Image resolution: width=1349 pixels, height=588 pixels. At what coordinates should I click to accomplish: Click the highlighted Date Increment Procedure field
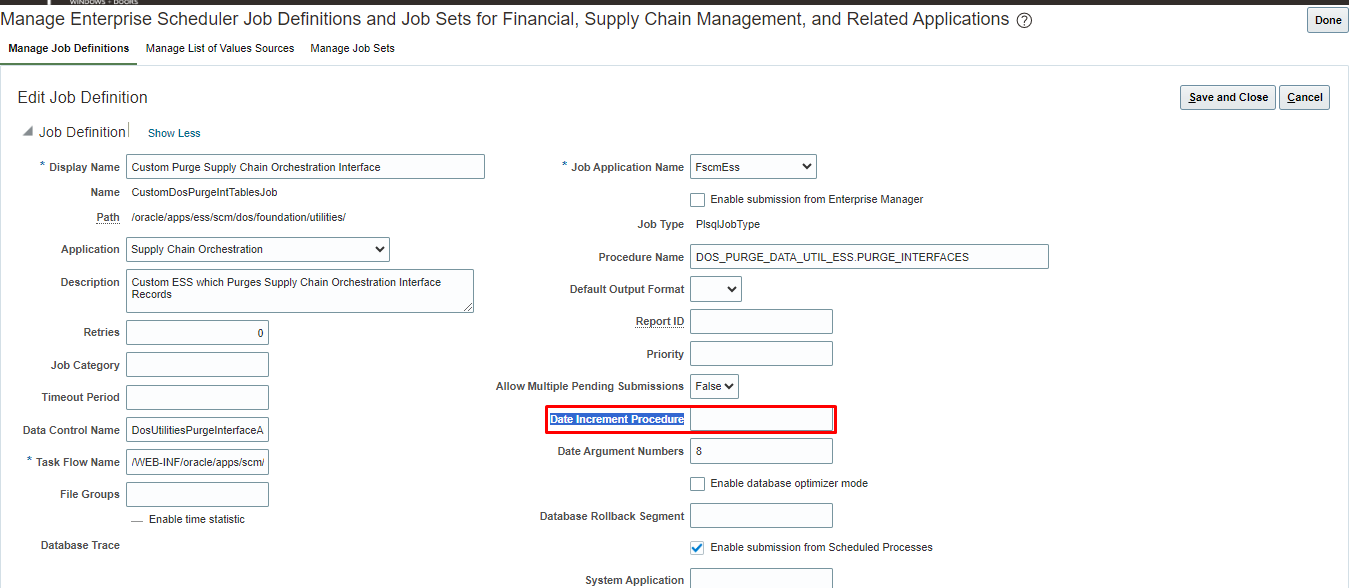tap(760, 418)
